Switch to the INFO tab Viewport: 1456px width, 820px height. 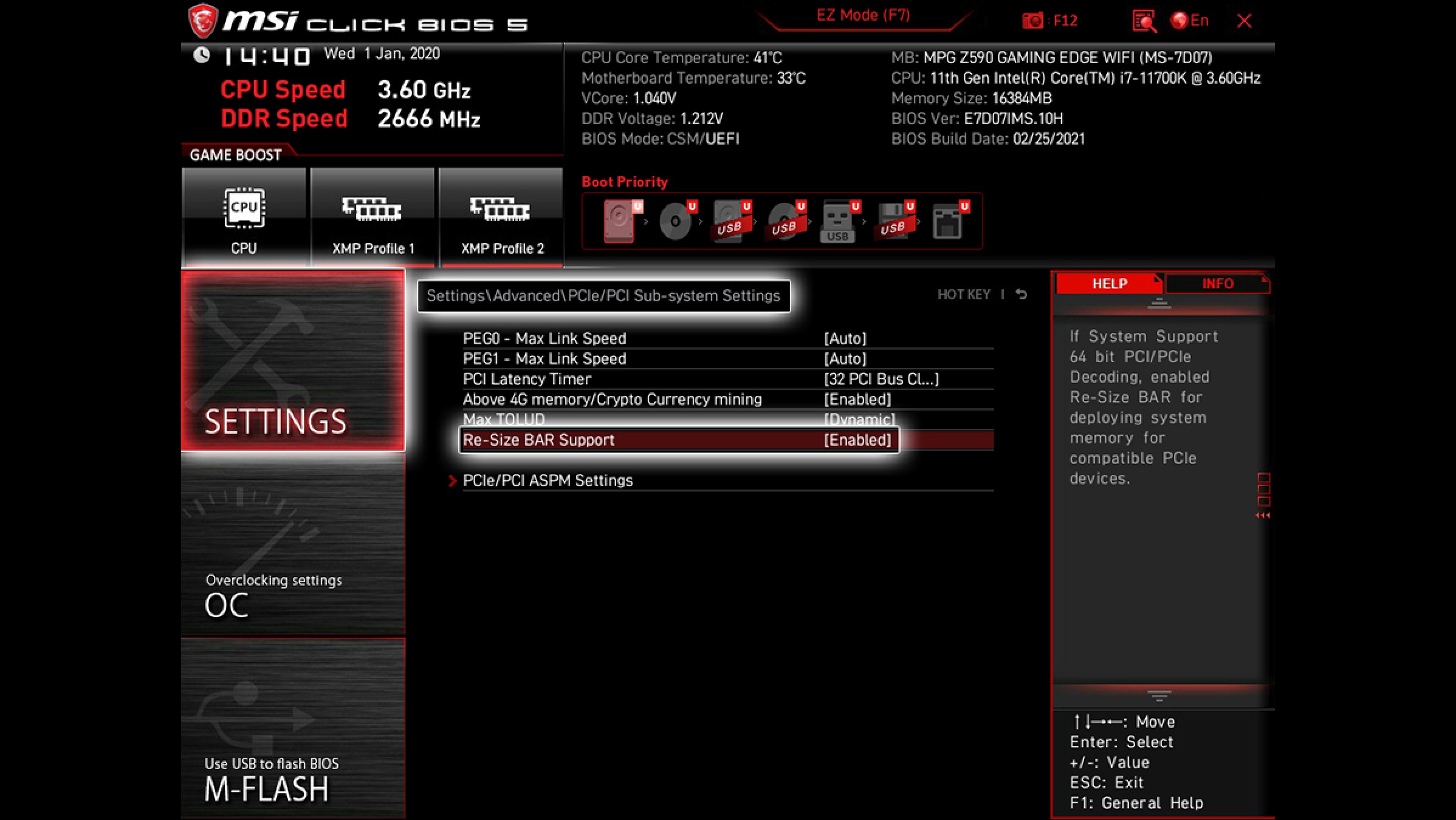point(1217,284)
